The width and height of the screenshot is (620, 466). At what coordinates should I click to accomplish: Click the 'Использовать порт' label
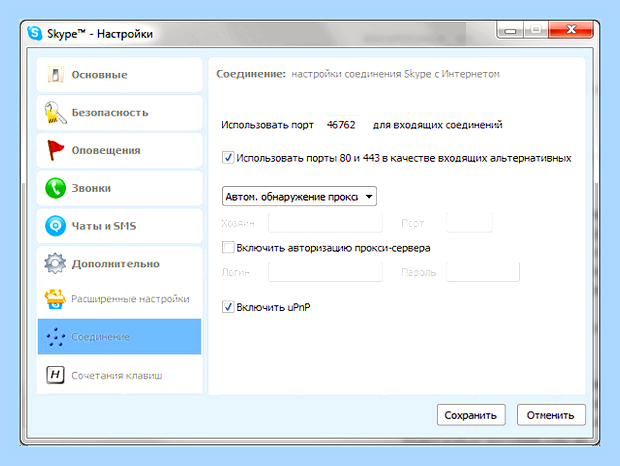267,125
